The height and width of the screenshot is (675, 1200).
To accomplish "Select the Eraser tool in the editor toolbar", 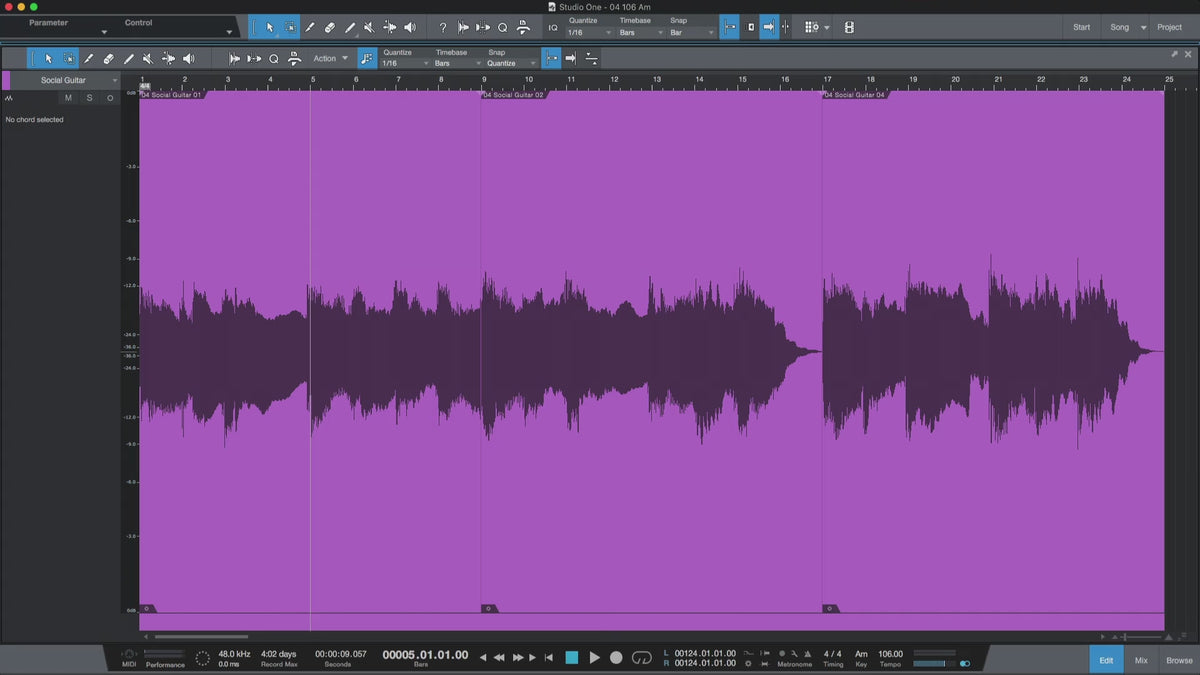I will [x=108, y=59].
